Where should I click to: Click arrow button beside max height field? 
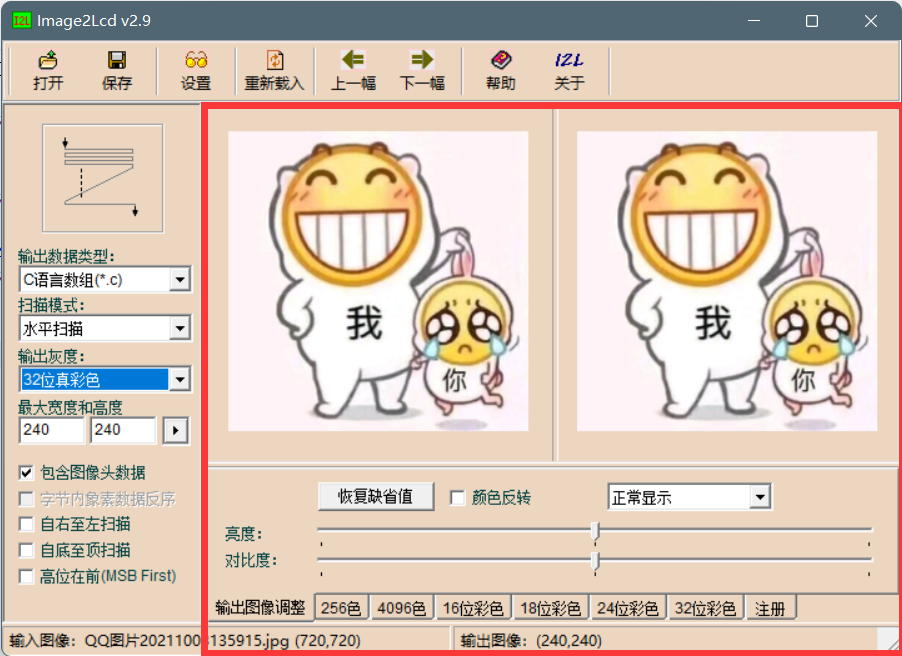[175, 430]
